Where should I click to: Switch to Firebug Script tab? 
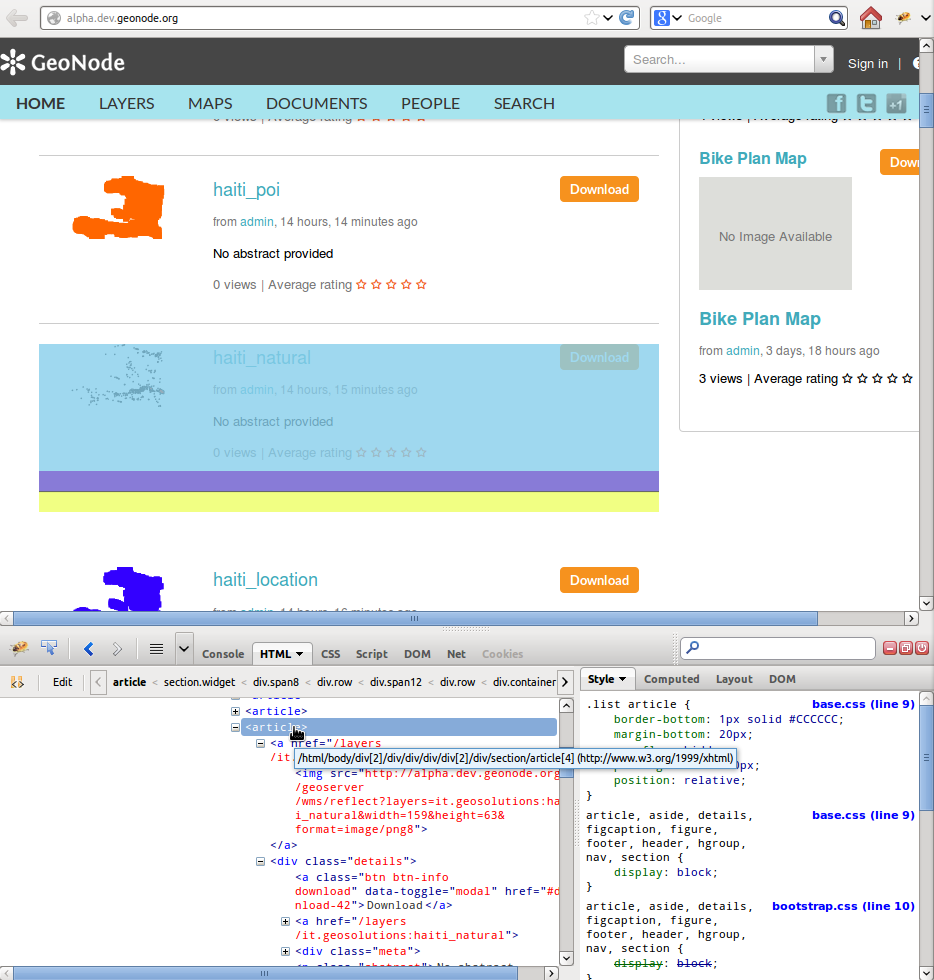pos(371,654)
